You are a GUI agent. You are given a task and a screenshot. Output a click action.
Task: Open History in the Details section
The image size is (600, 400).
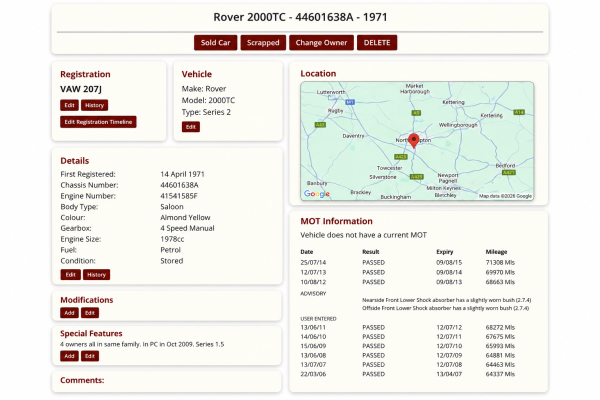coord(96,274)
